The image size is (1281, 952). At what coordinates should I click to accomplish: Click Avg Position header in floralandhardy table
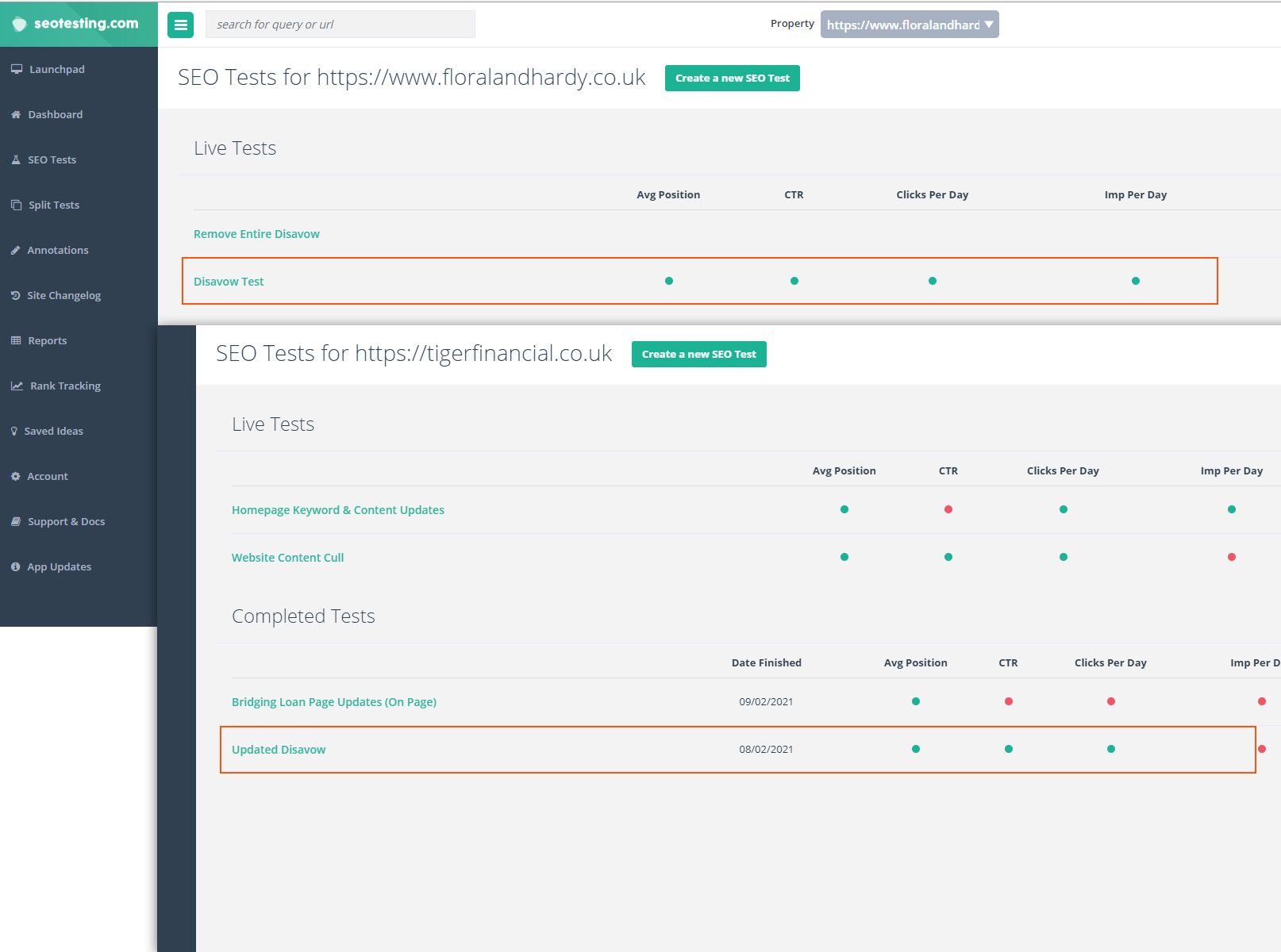pos(668,194)
